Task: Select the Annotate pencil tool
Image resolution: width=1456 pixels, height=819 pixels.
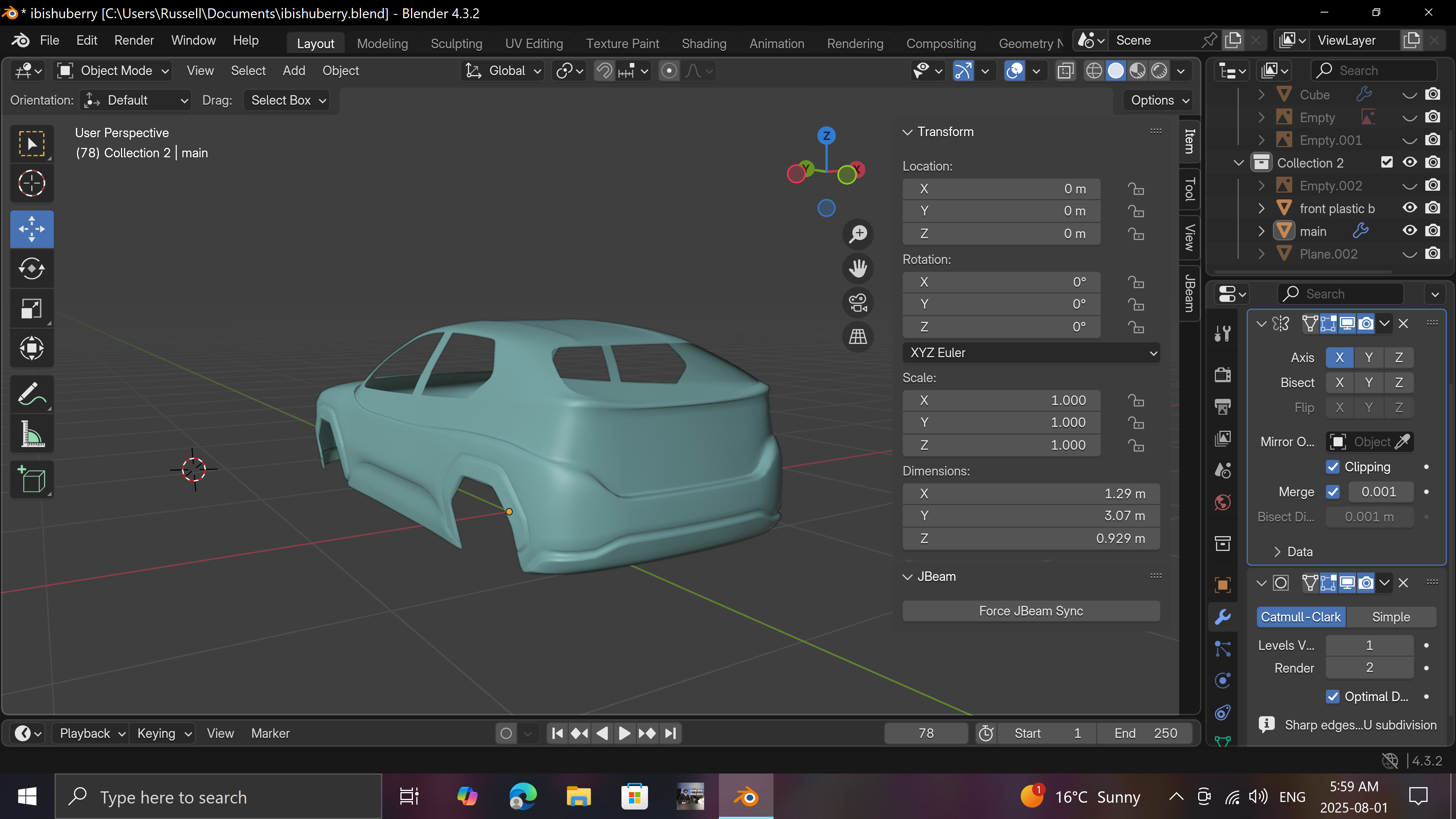Action: click(x=31, y=394)
